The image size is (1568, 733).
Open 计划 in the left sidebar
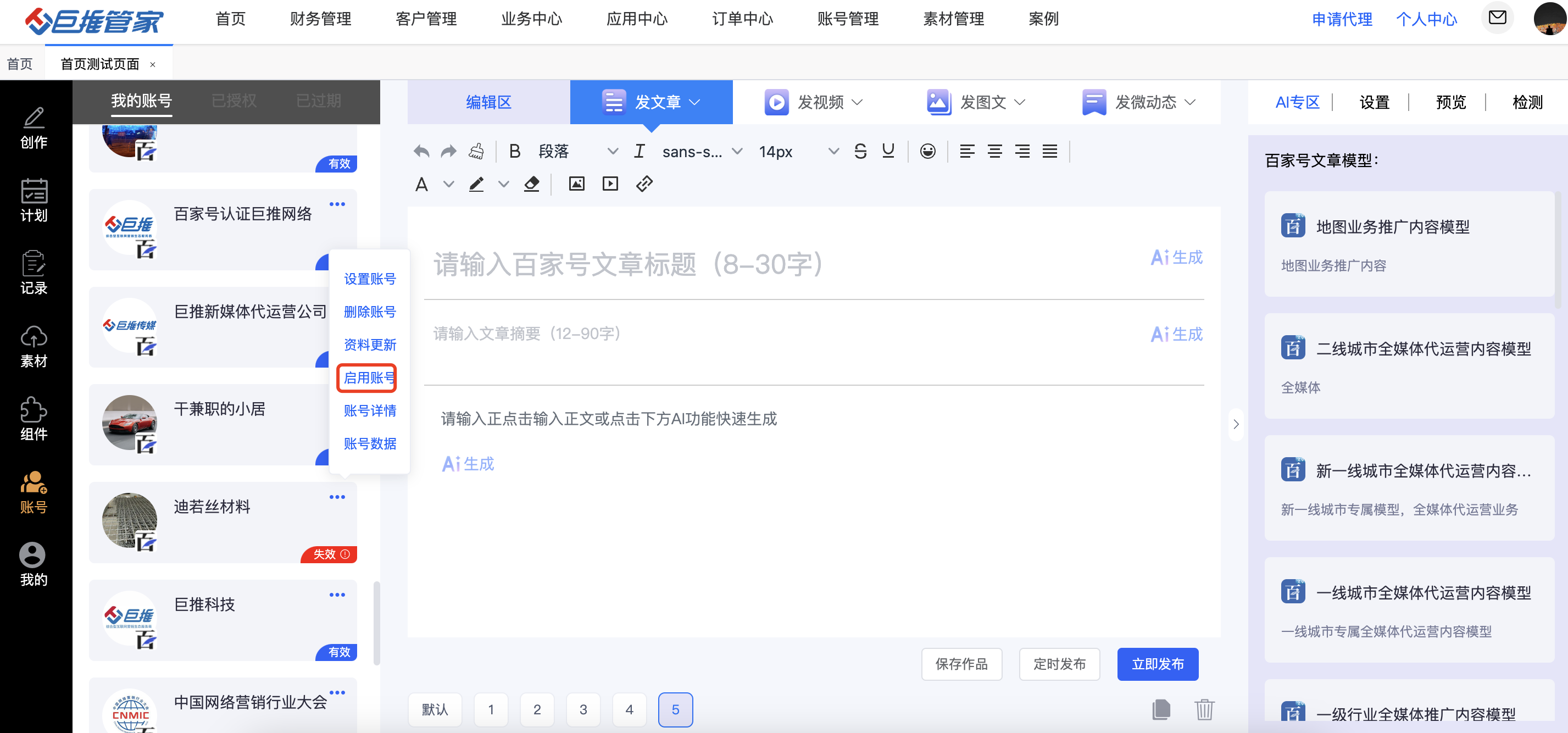(x=34, y=201)
